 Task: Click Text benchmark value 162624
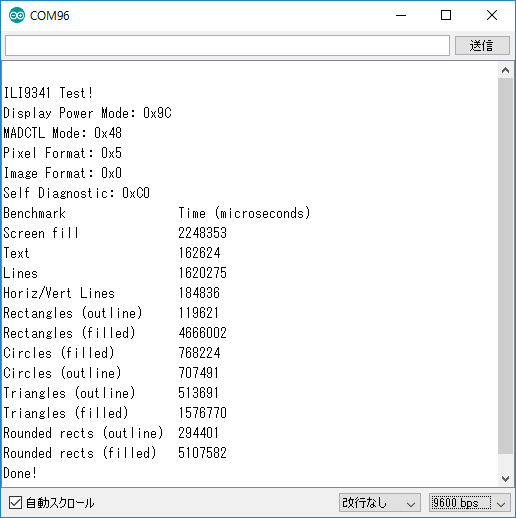coord(199,253)
